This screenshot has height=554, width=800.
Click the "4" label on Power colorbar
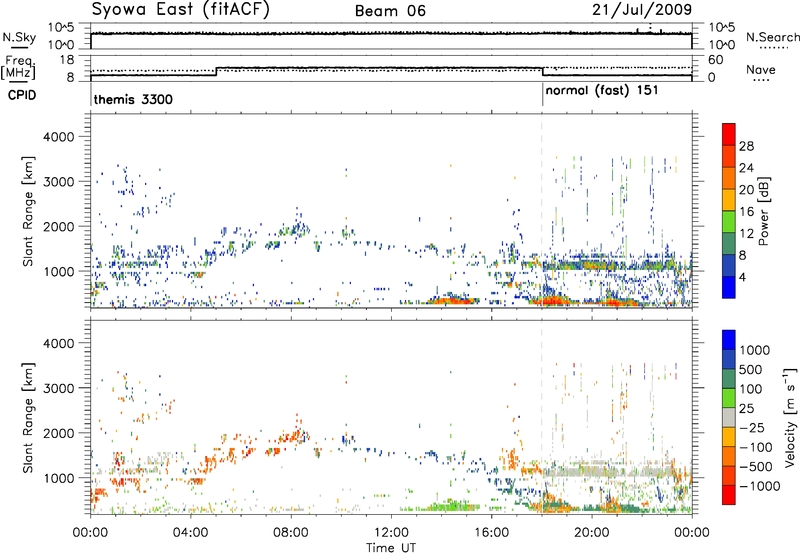pyautogui.click(x=743, y=278)
